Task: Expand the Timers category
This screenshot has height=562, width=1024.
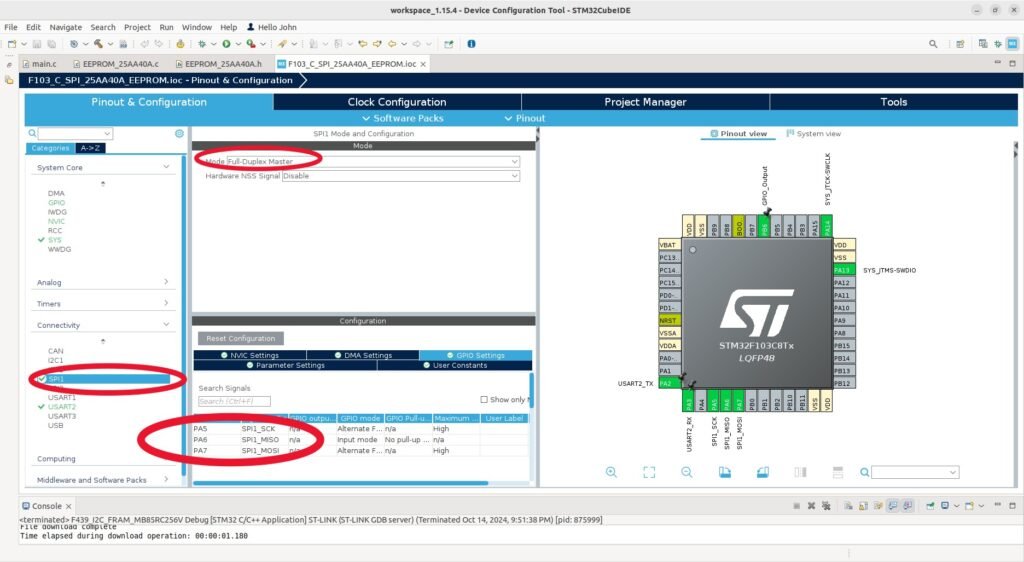Action: click(166, 303)
